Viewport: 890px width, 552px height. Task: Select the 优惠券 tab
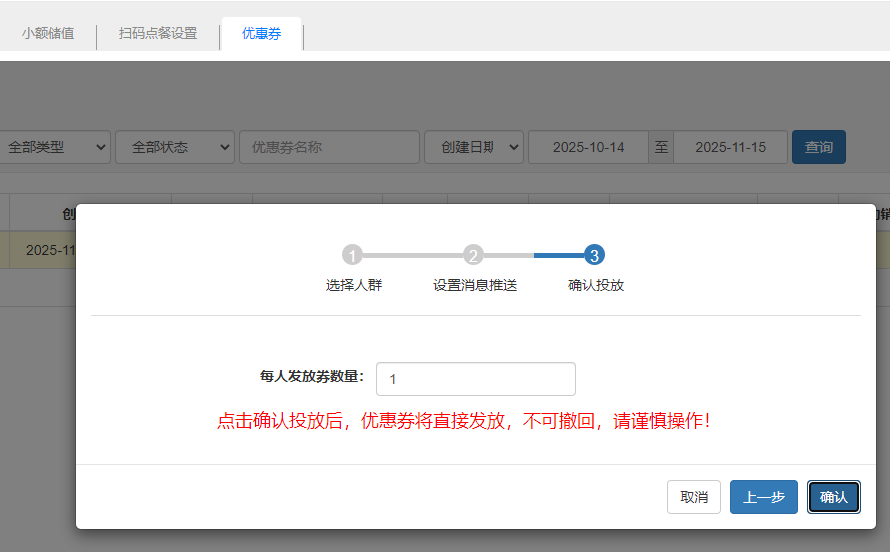coord(261,34)
